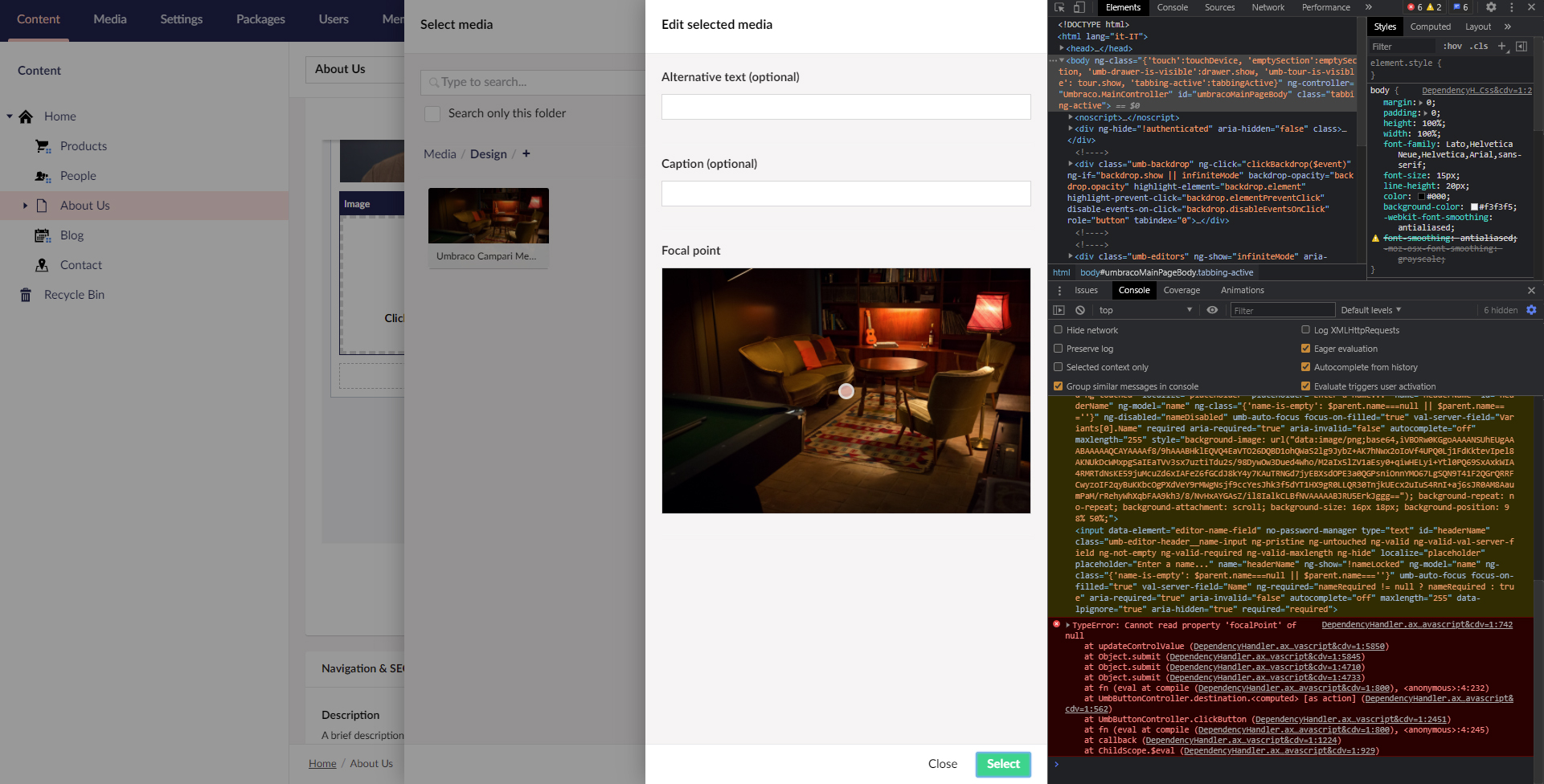
Task: Switch to the Media section tab
Action: [x=110, y=19]
